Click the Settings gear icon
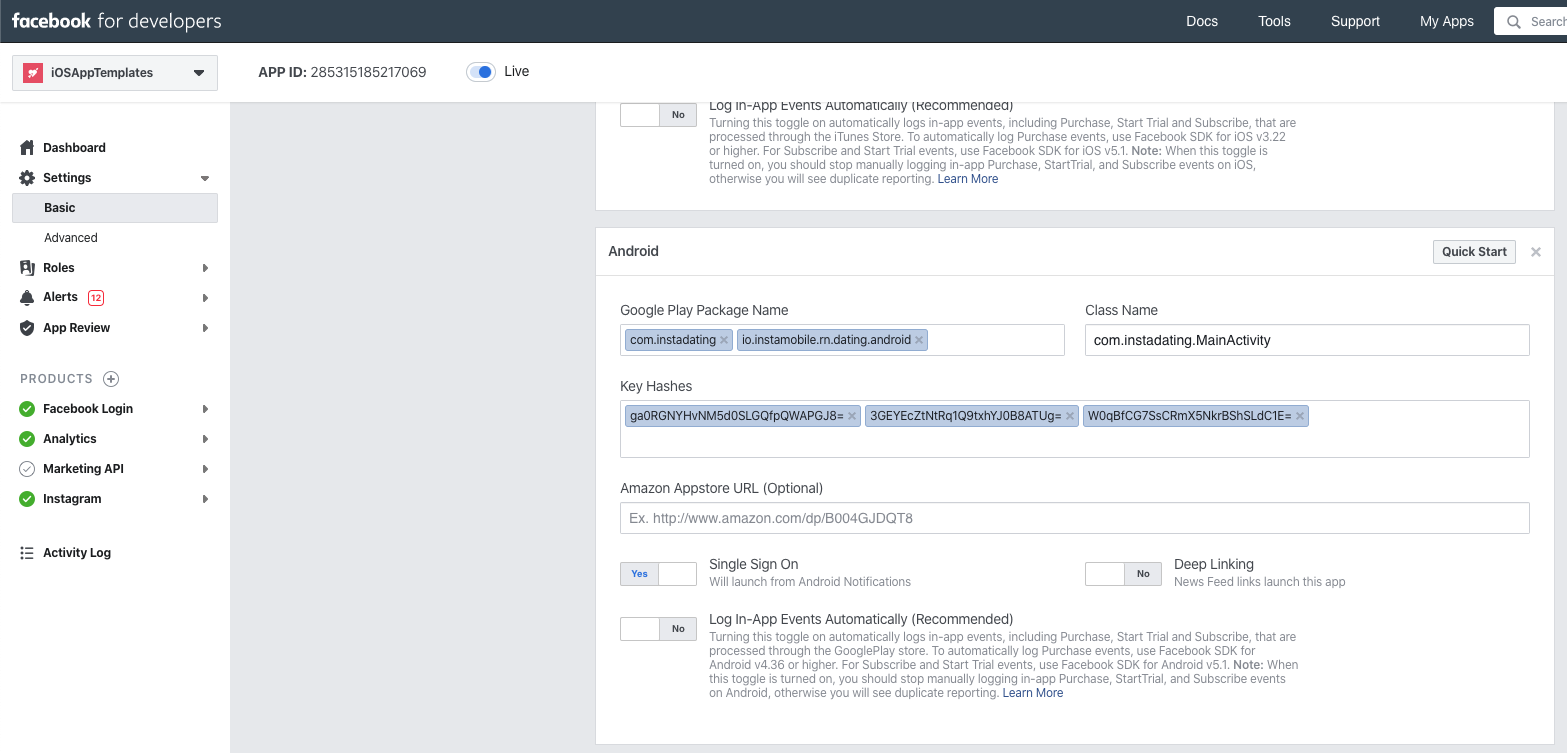This screenshot has width=1567, height=753. [27, 178]
